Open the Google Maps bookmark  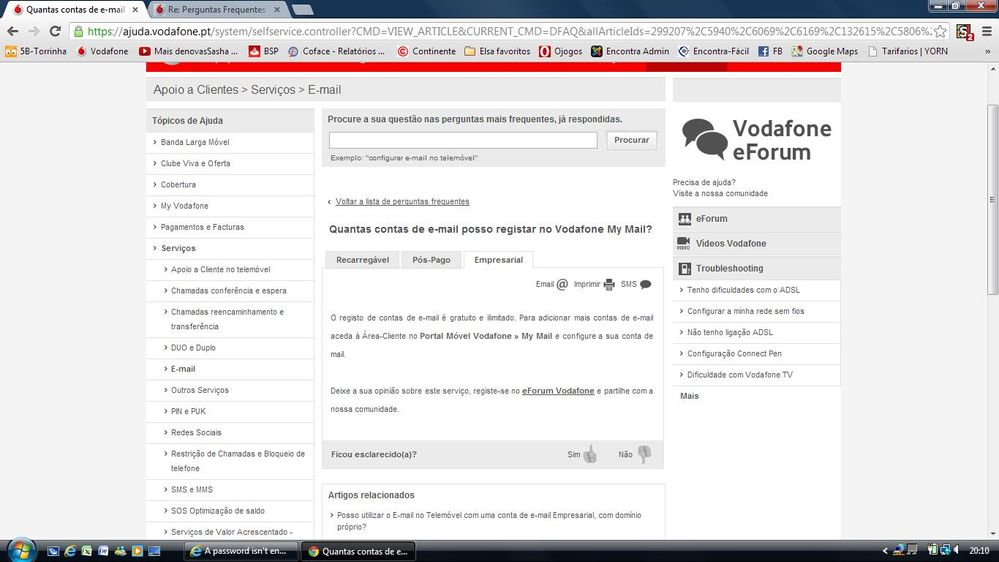click(825, 51)
